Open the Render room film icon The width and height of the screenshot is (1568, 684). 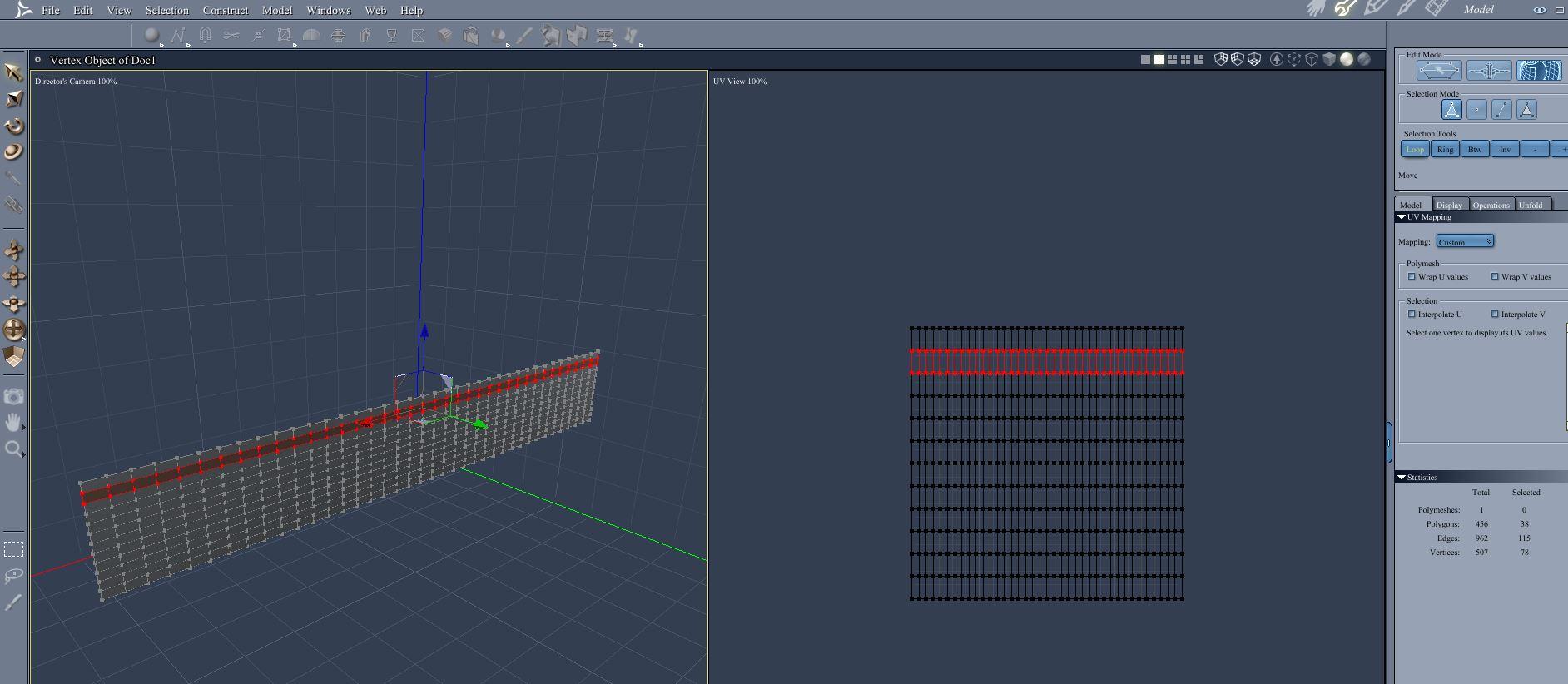point(1436,9)
